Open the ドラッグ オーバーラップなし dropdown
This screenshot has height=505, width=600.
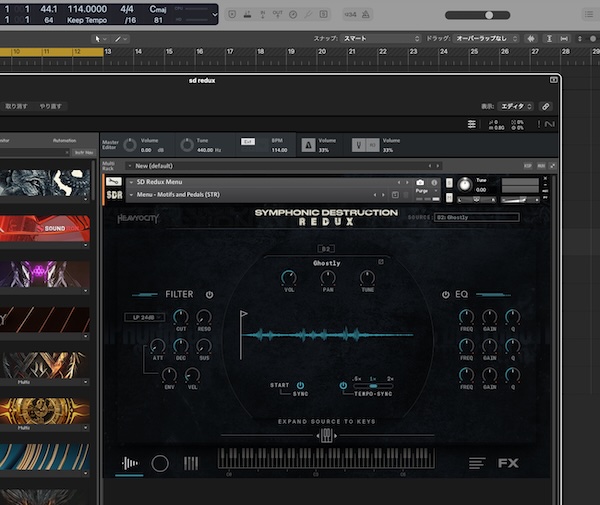point(486,39)
